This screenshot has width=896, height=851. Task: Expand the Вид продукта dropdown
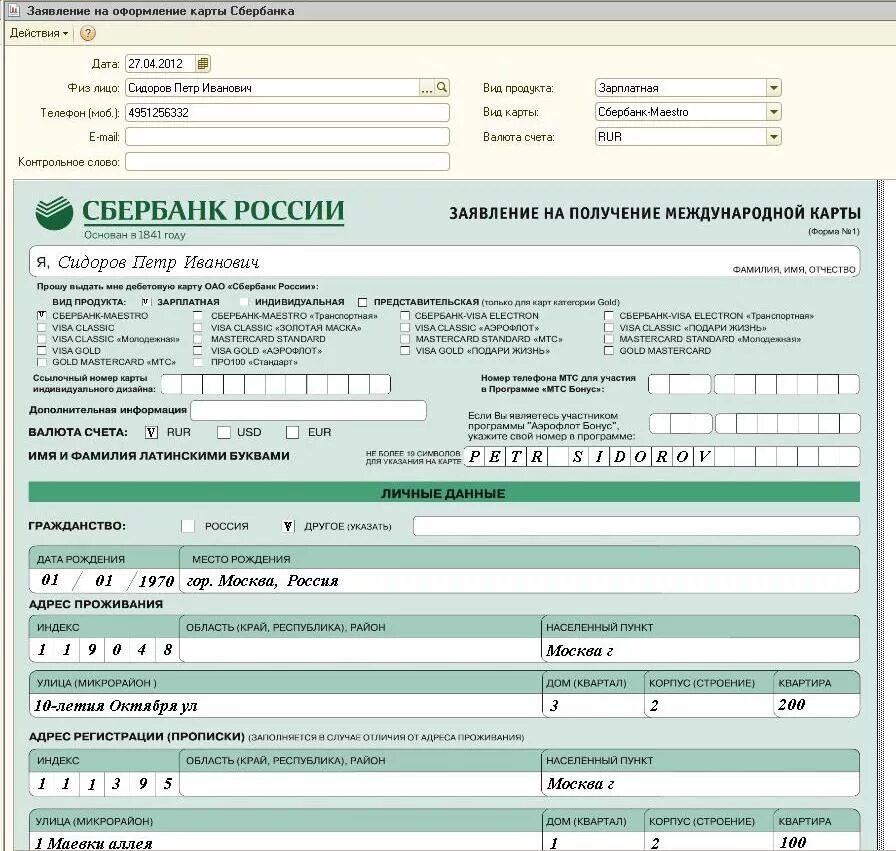click(x=773, y=88)
